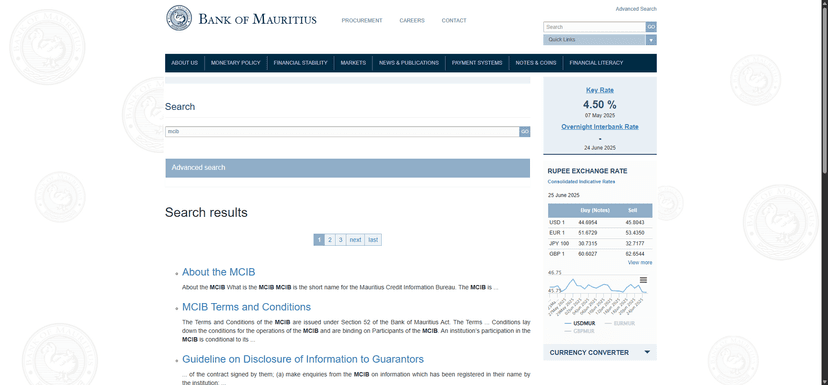Go to results page 3

pos(341,240)
